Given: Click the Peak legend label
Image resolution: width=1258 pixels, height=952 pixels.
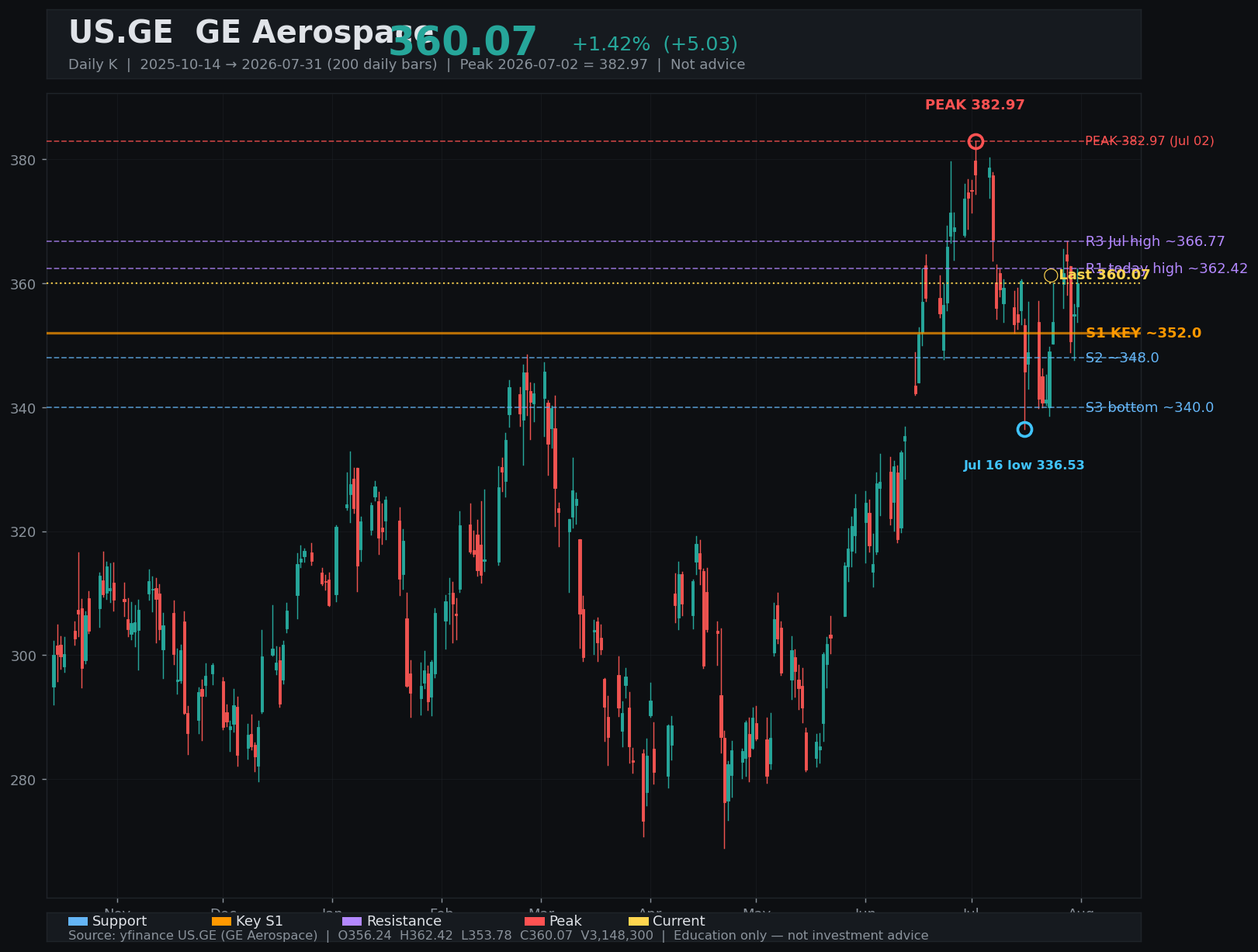Looking at the screenshot, I should pos(565,921).
